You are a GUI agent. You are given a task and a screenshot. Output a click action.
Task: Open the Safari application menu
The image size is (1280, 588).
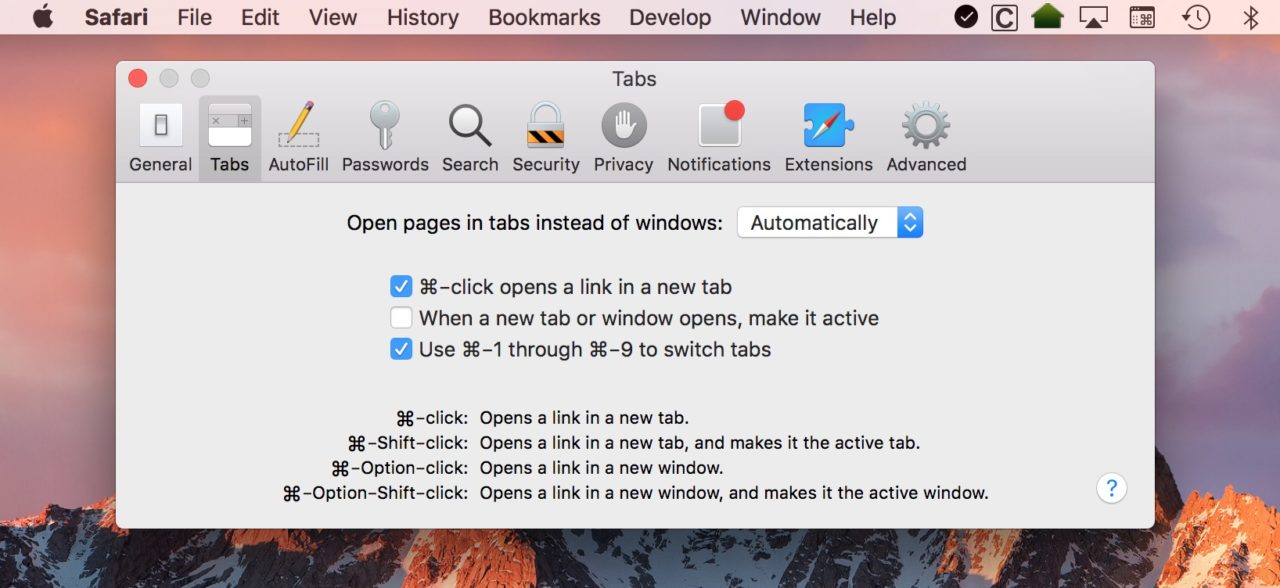point(116,17)
